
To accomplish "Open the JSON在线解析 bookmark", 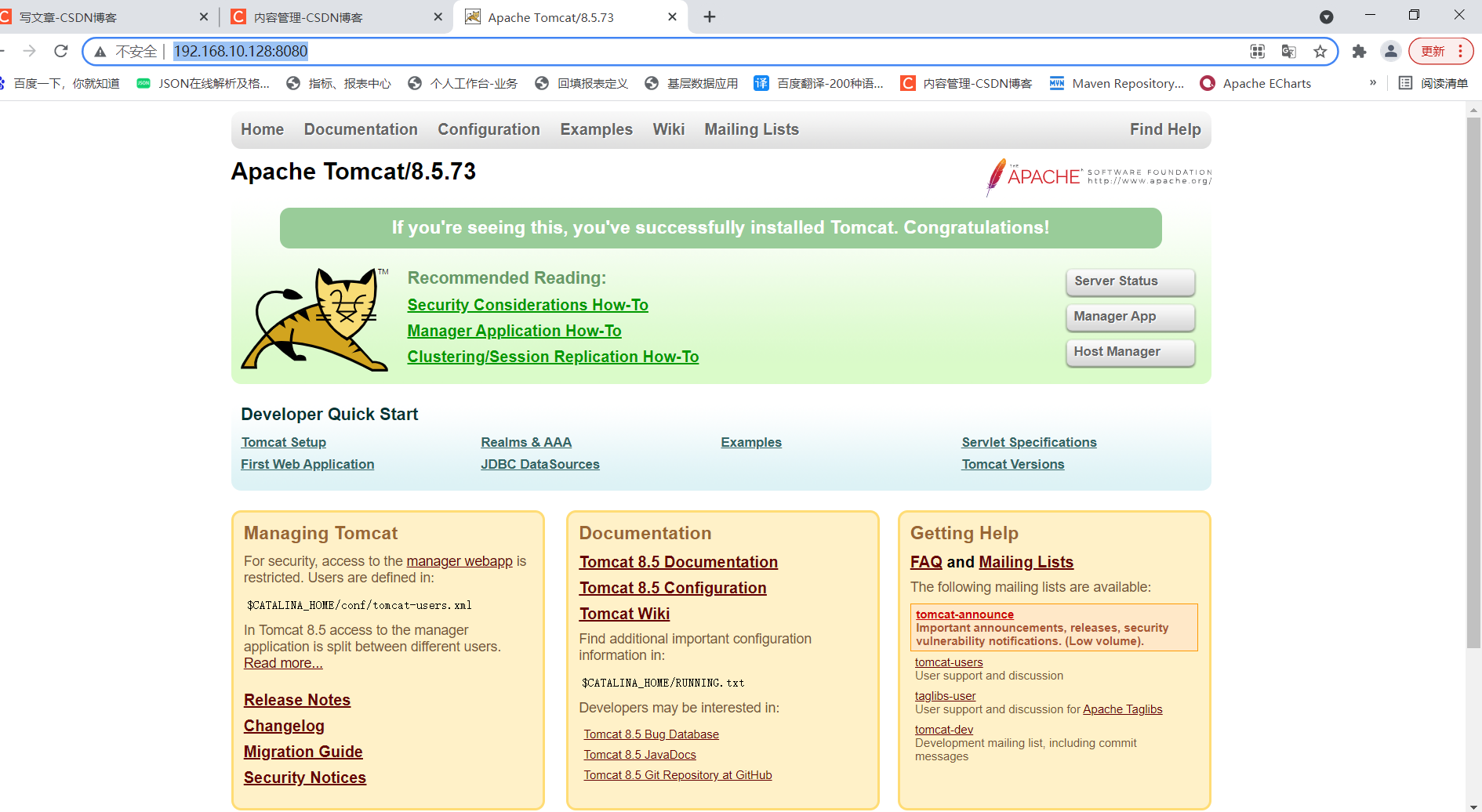I will pyautogui.click(x=203, y=83).
